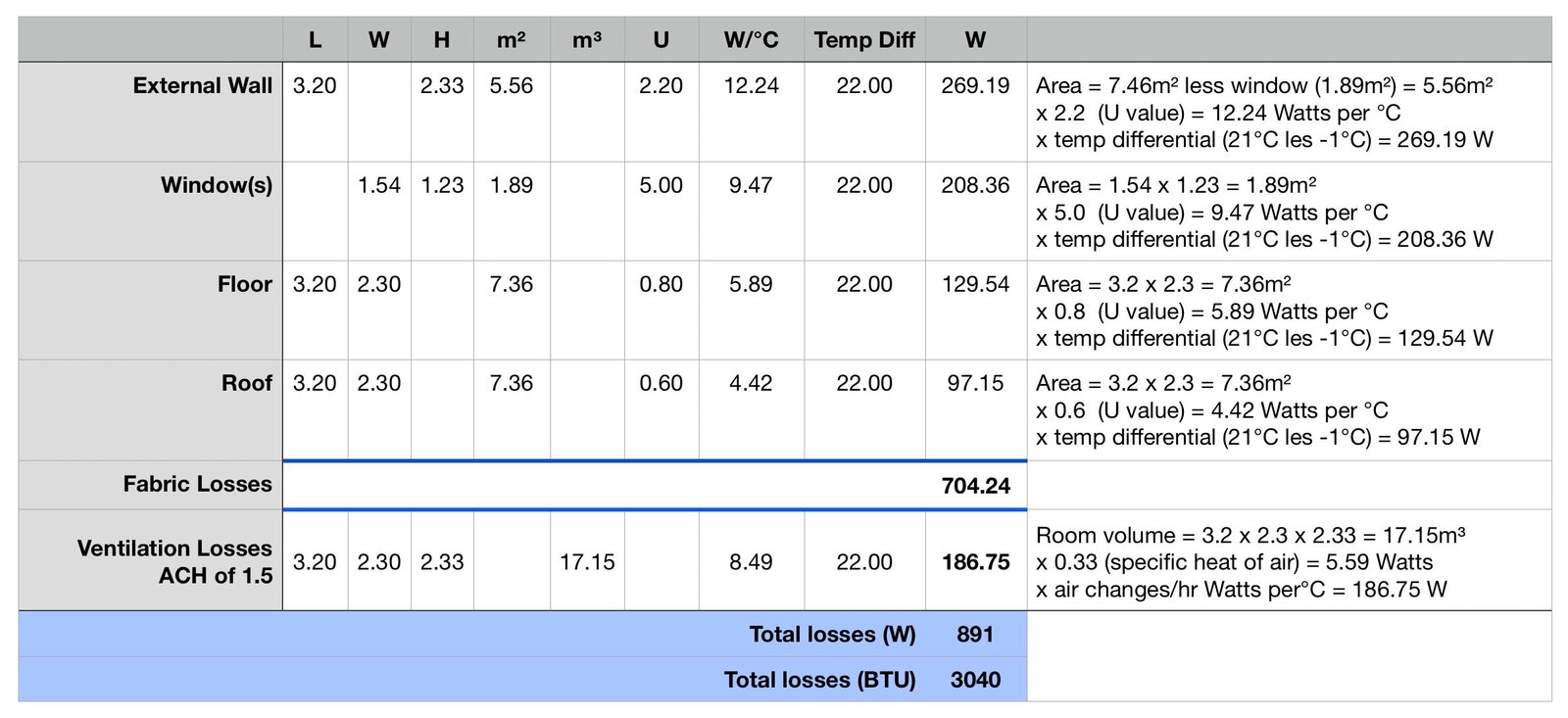The image size is (1568, 718).
Task: Select the Total losses (BTU) value 3040
Action: point(975,680)
